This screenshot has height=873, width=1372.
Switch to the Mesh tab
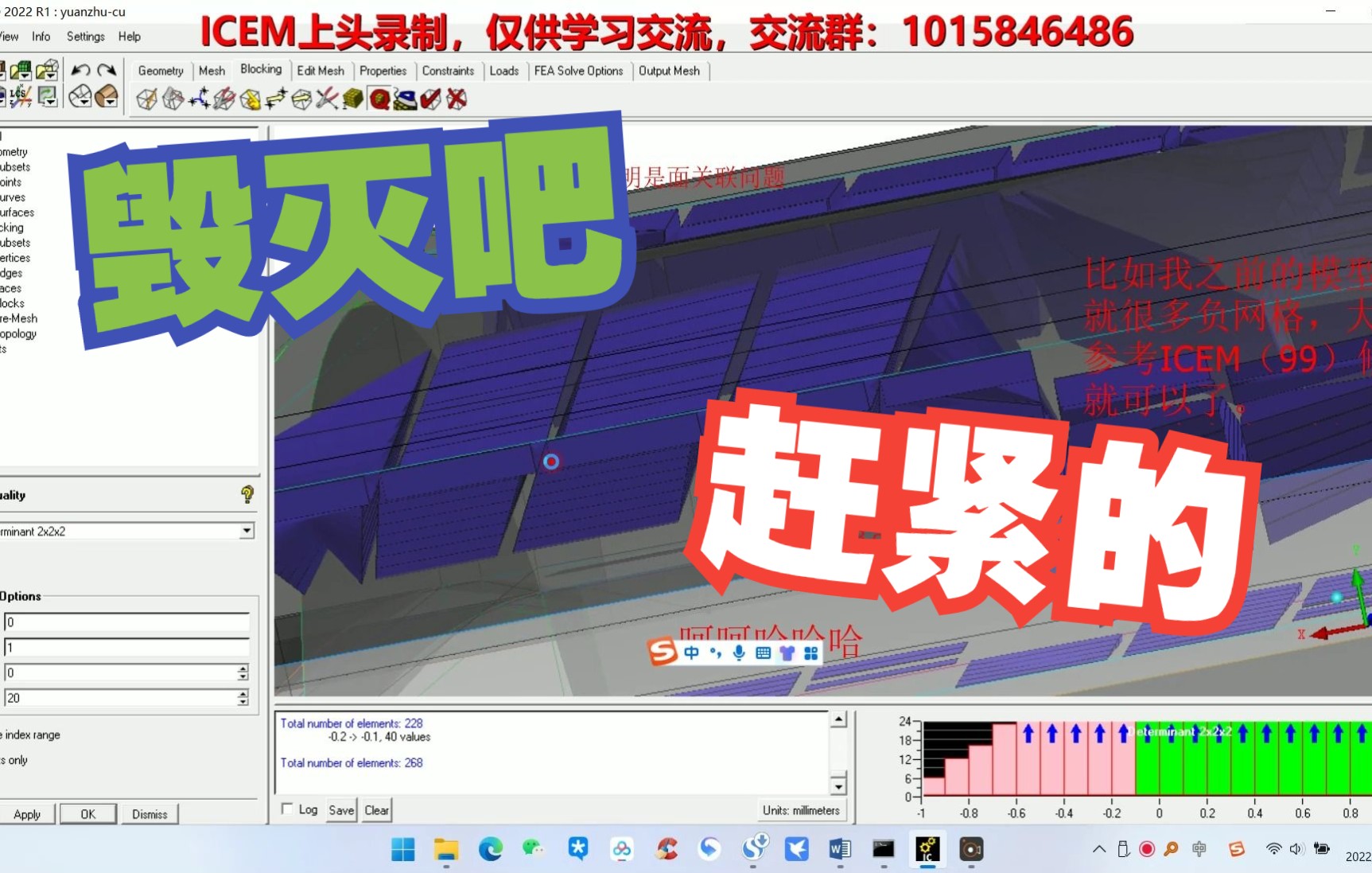click(x=212, y=71)
